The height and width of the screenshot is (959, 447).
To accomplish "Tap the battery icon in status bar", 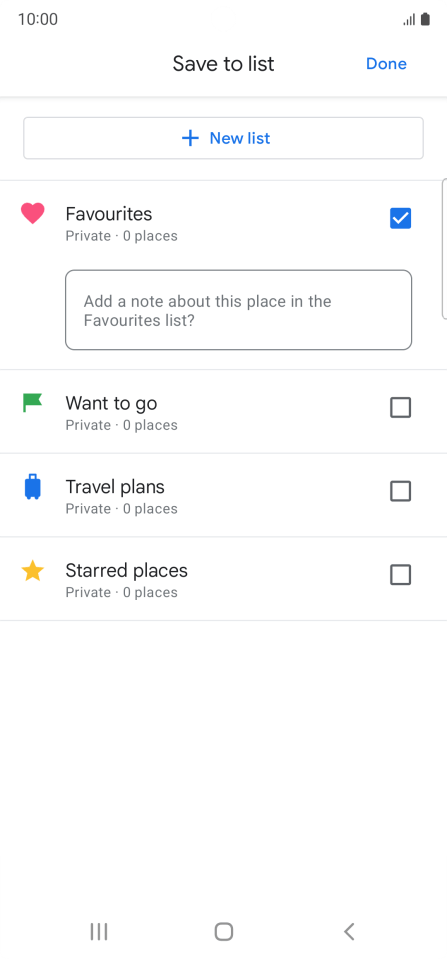I will click(426, 20).
